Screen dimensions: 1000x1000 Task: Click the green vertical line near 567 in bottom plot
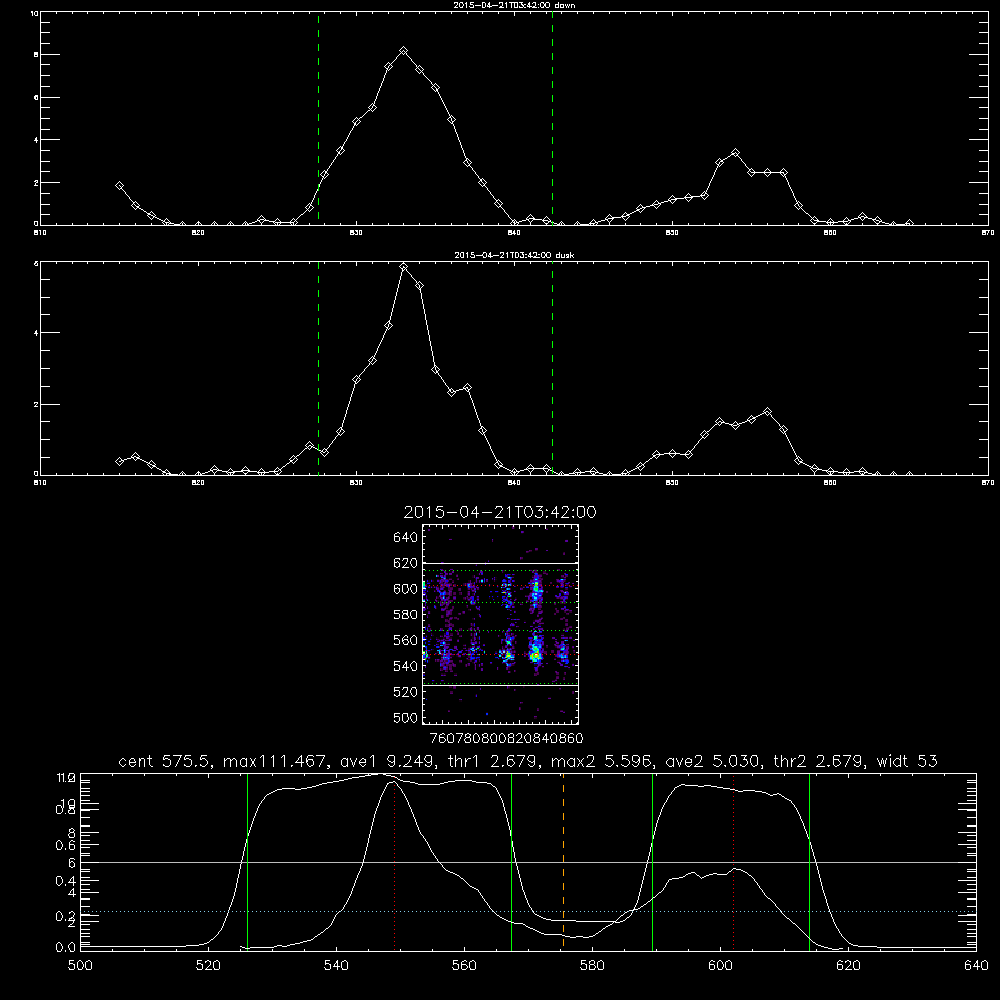[511, 861]
